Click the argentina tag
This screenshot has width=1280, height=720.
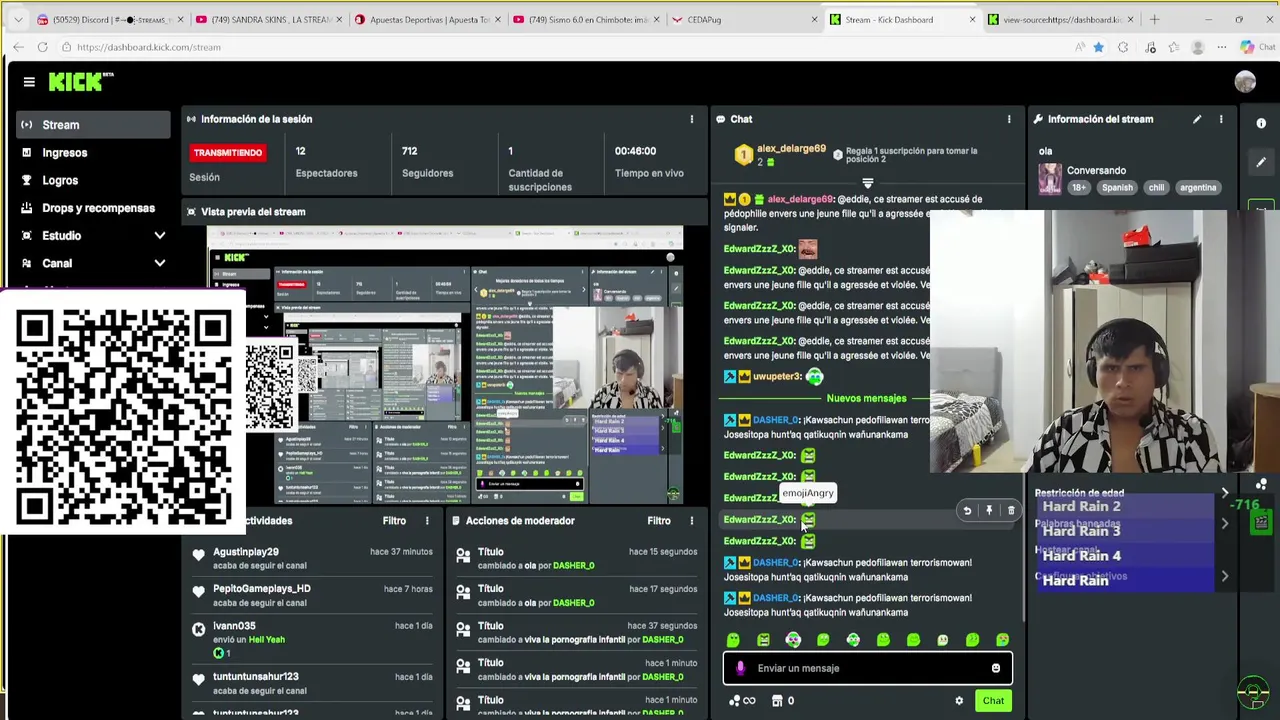1198,188
